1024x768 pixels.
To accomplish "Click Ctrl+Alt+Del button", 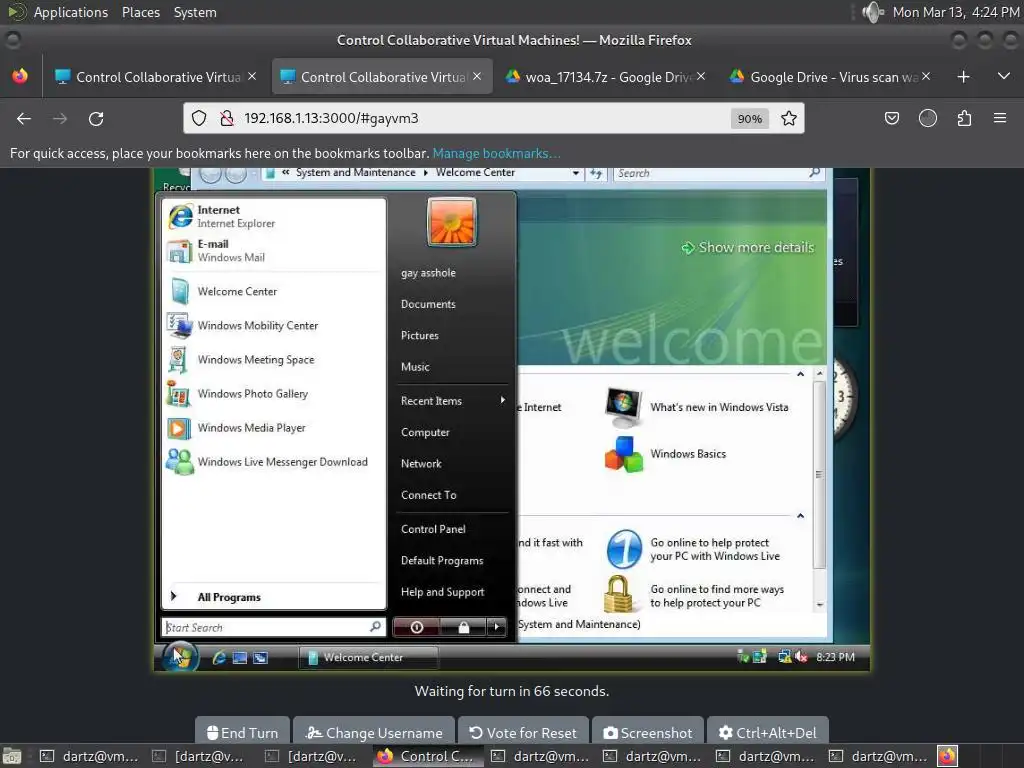I will [768, 733].
